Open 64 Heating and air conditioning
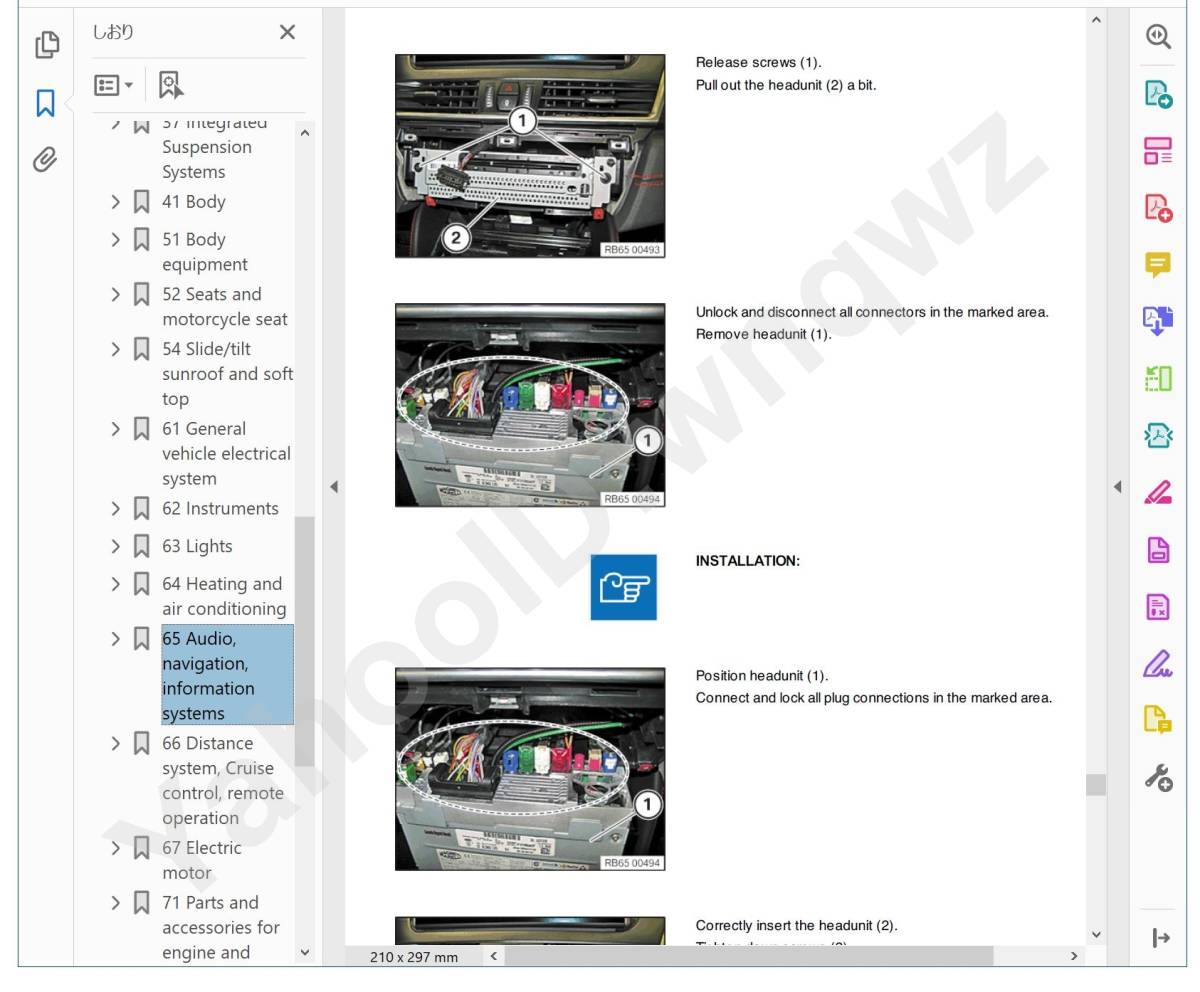The image size is (1200, 992). coord(224,597)
